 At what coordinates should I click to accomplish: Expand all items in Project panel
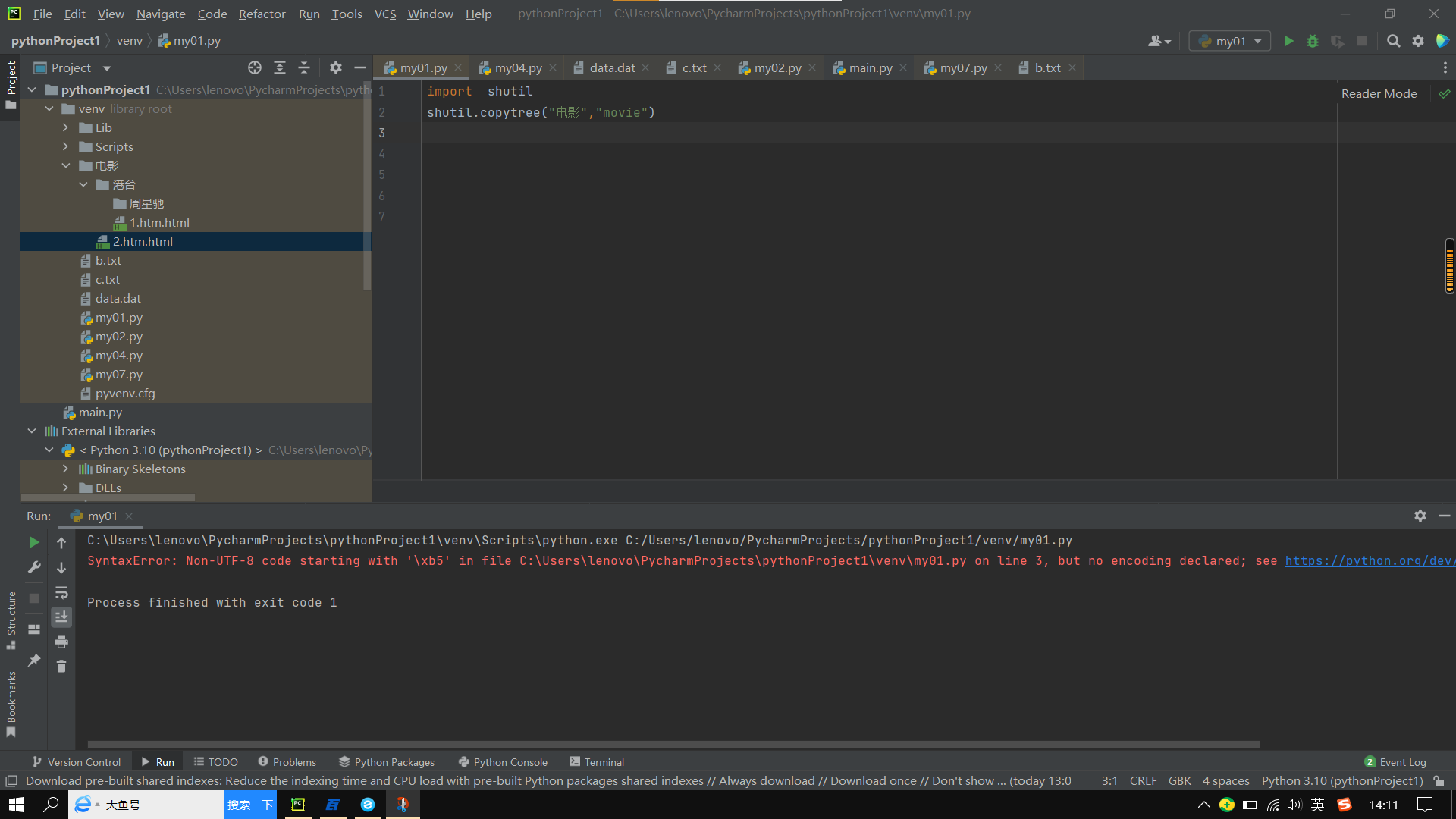point(280,67)
